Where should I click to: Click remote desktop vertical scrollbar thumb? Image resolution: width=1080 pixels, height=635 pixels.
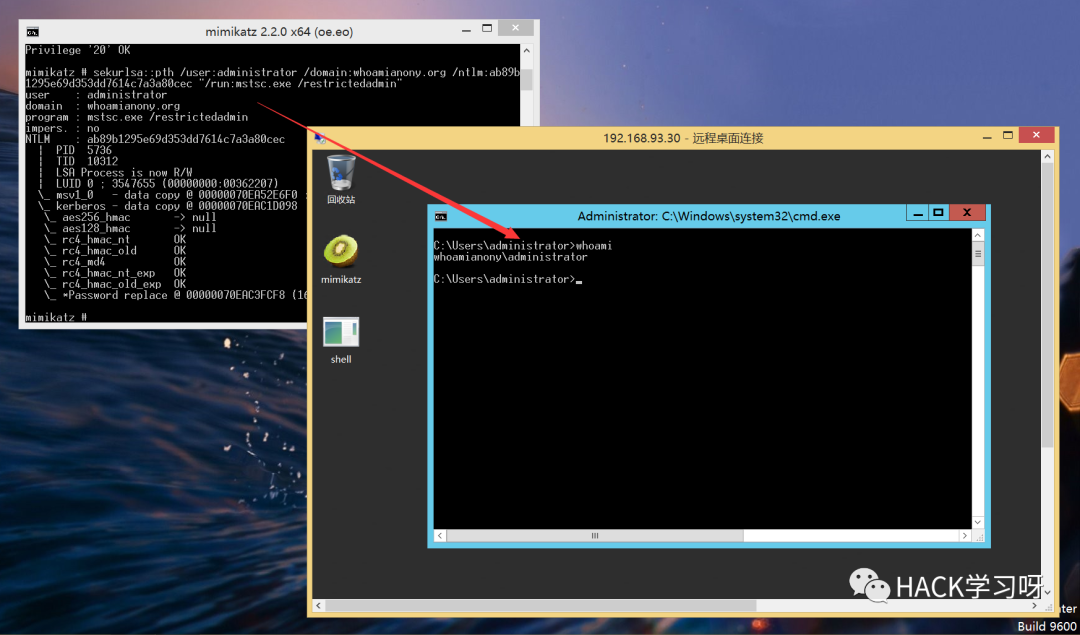coord(1048,306)
